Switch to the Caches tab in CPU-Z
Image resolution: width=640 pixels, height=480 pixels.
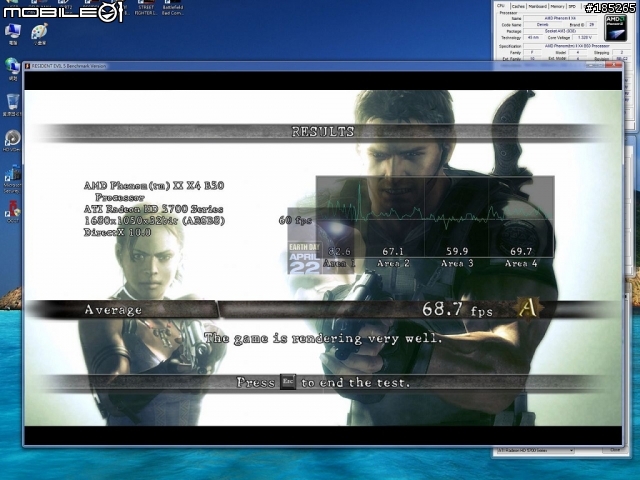tap(518, 7)
